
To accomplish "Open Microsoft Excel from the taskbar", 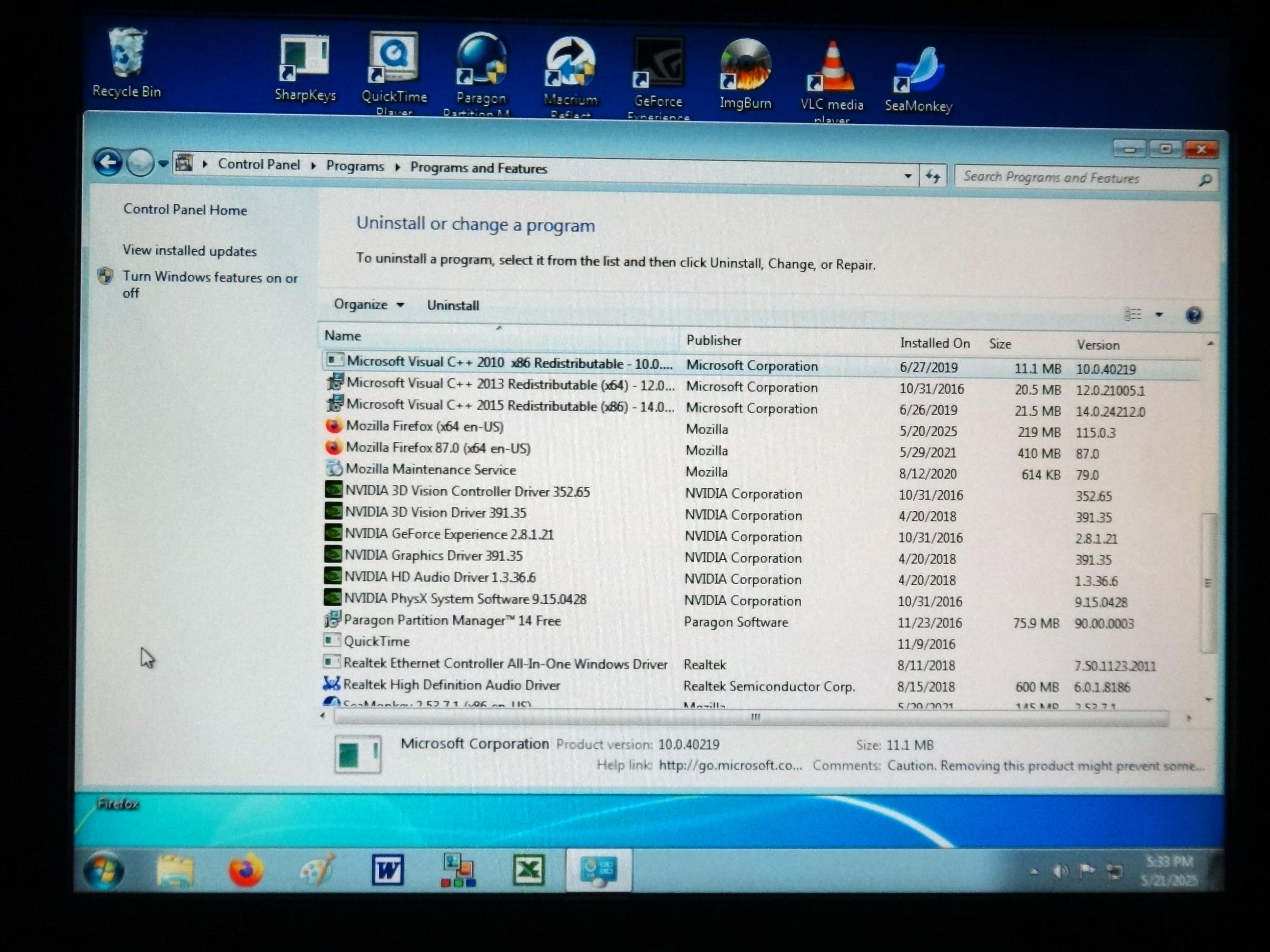I will tap(528, 870).
